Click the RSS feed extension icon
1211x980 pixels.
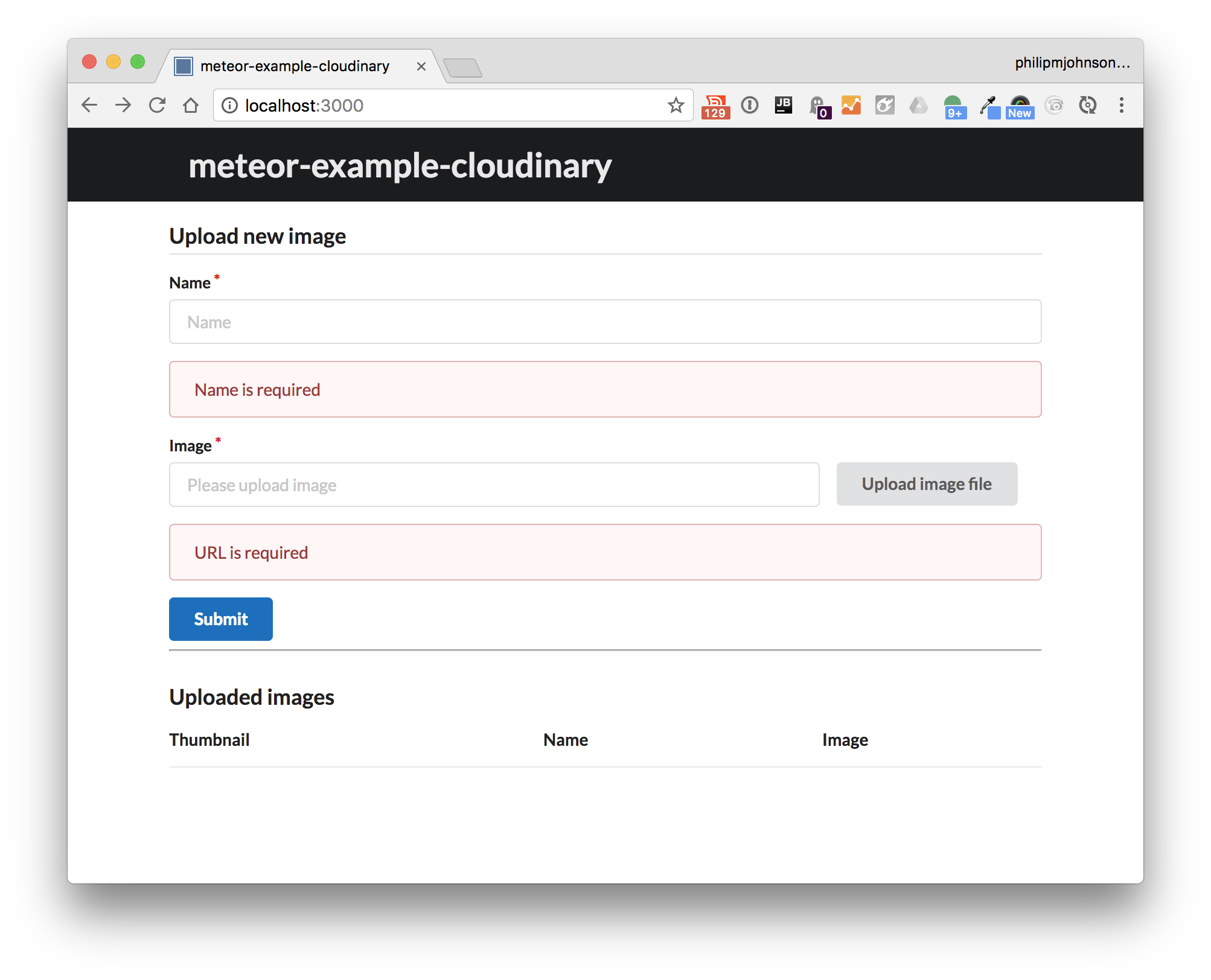[715, 106]
